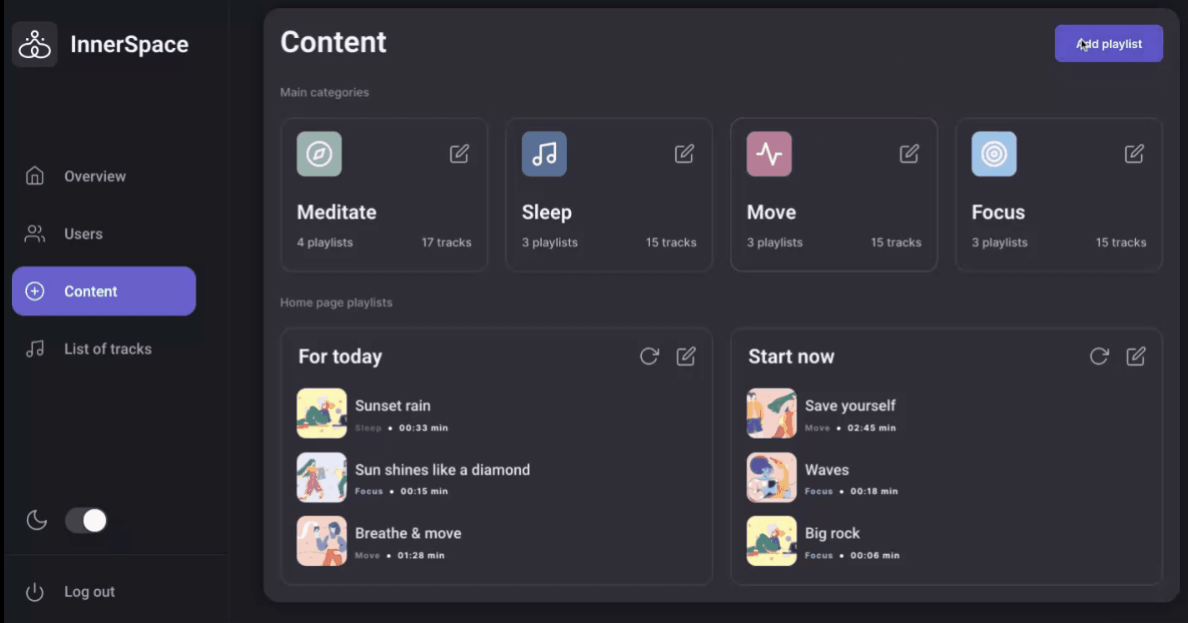Click the InnerSpace logo icon

(35, 44)
